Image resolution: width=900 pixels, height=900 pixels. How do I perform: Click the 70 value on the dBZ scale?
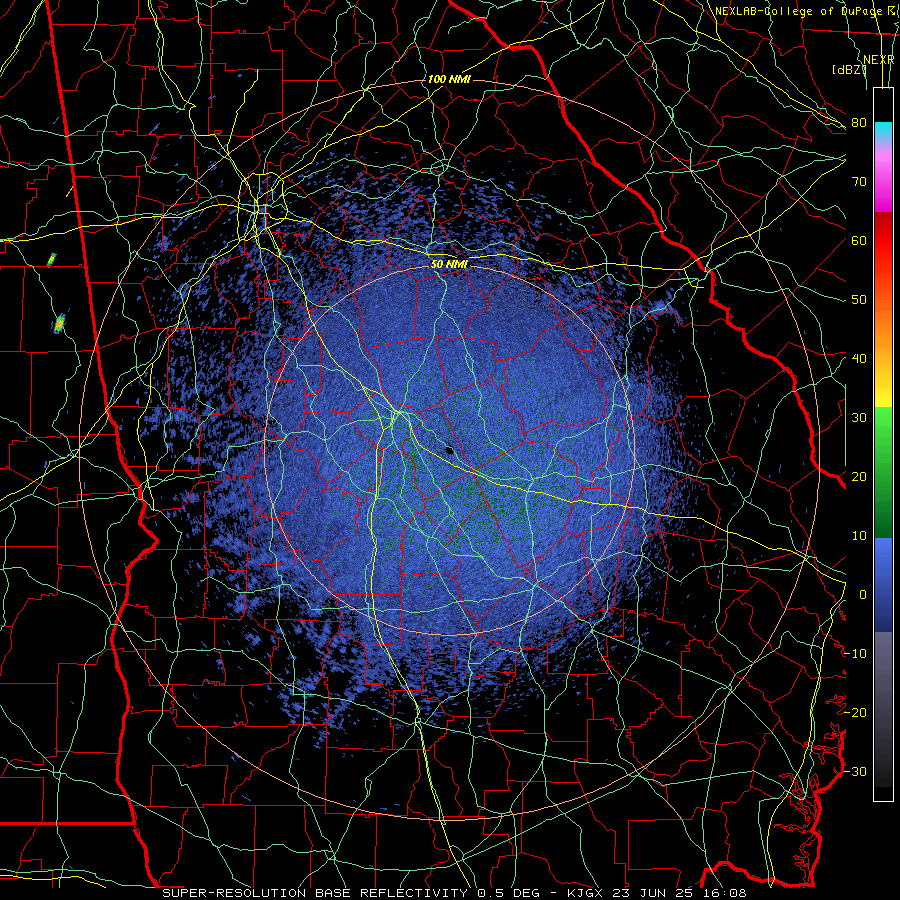859,181
